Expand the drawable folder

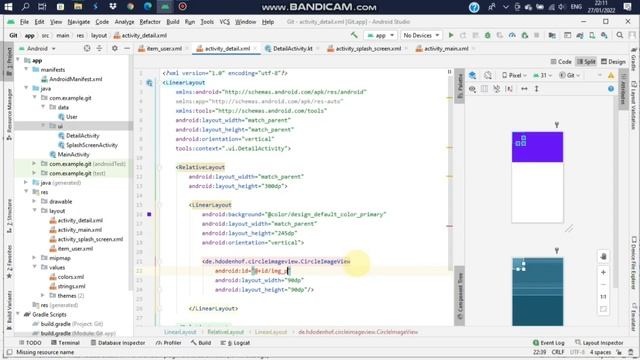35,201
